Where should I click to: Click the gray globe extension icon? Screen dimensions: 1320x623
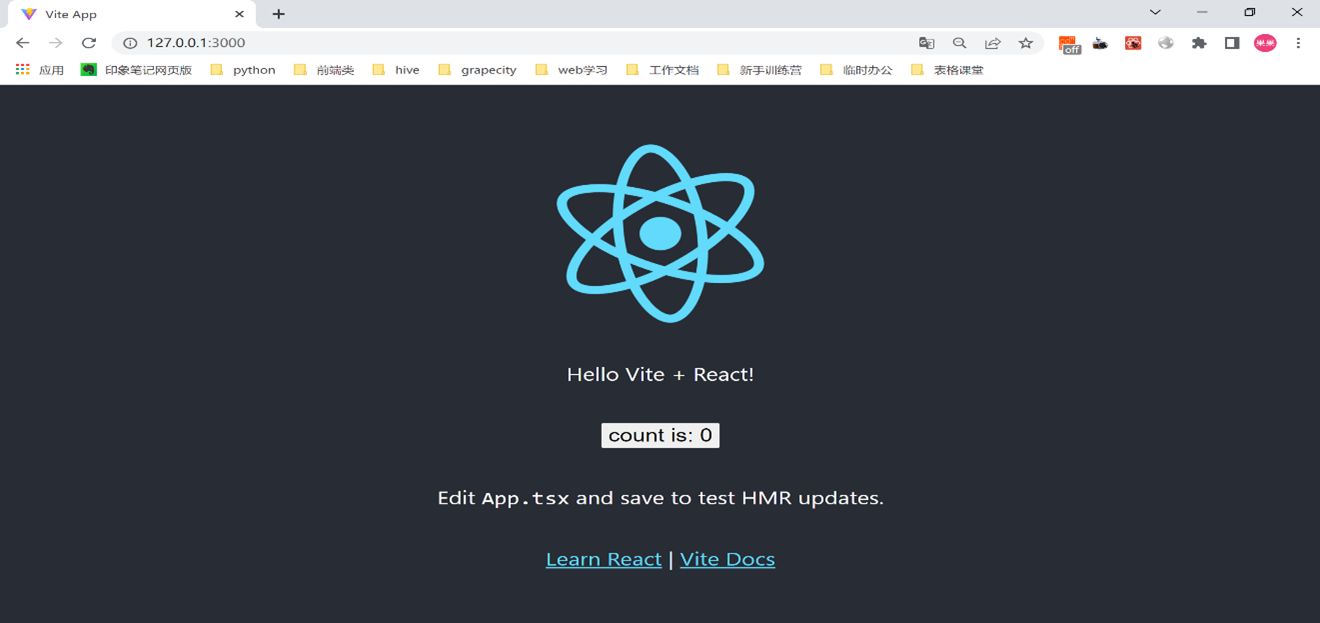(1166, 43)
